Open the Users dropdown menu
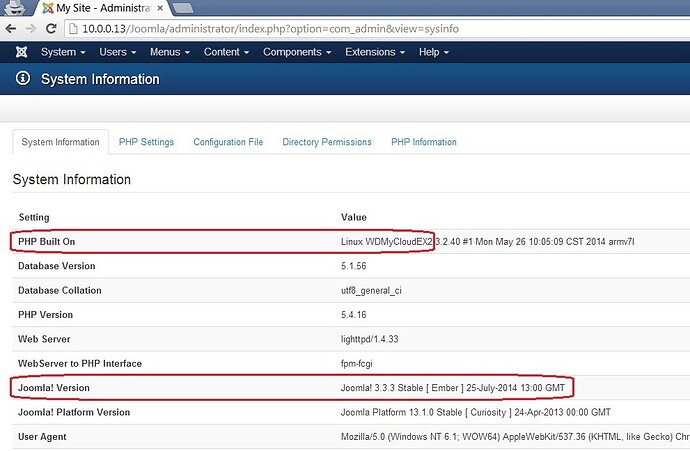The width and height of the screenshot is (690, 451). click(x=117, y=52)
